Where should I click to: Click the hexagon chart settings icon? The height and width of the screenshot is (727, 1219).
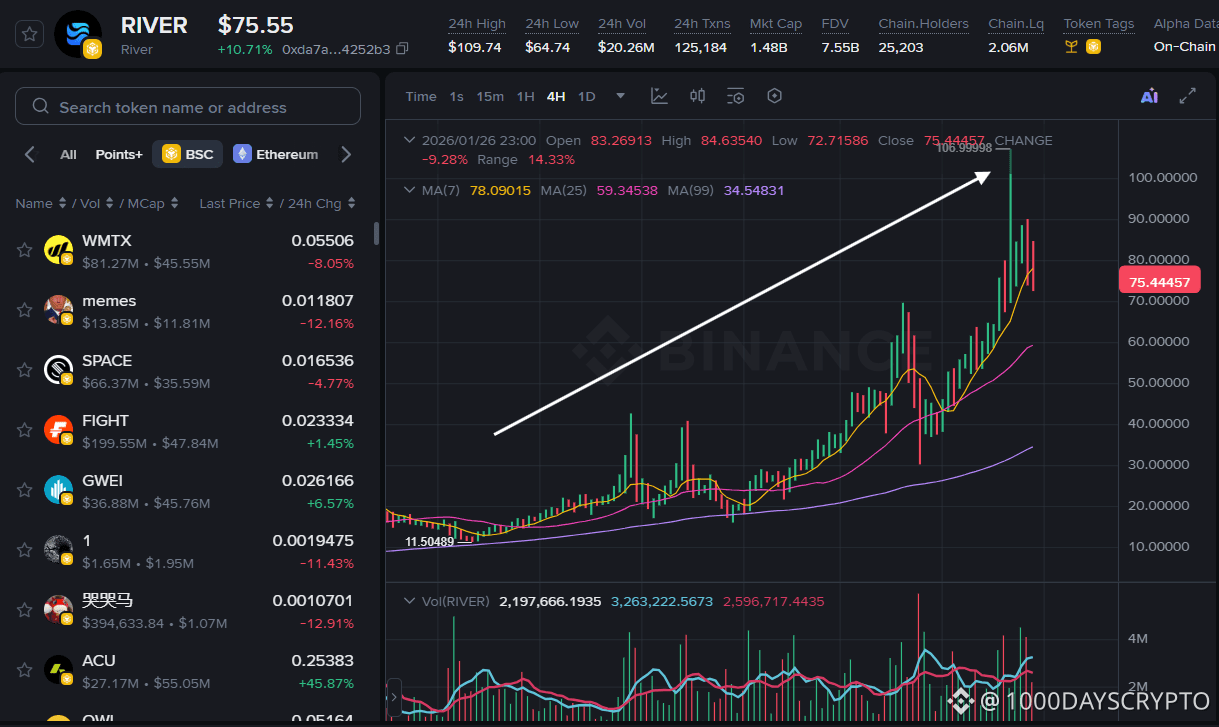(x=774, y=96)
